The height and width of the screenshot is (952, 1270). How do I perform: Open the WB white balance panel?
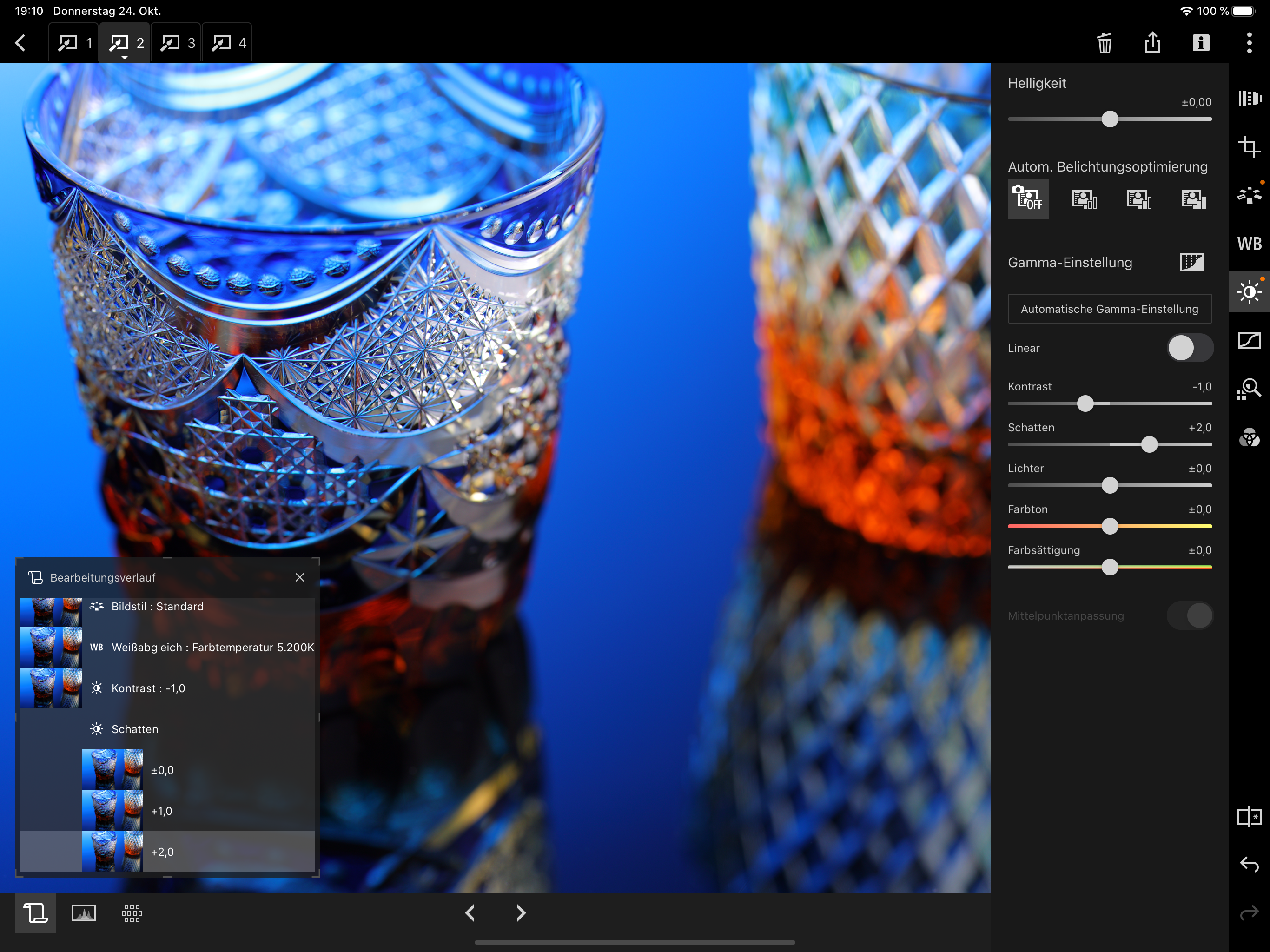[x=1249, y=244]
